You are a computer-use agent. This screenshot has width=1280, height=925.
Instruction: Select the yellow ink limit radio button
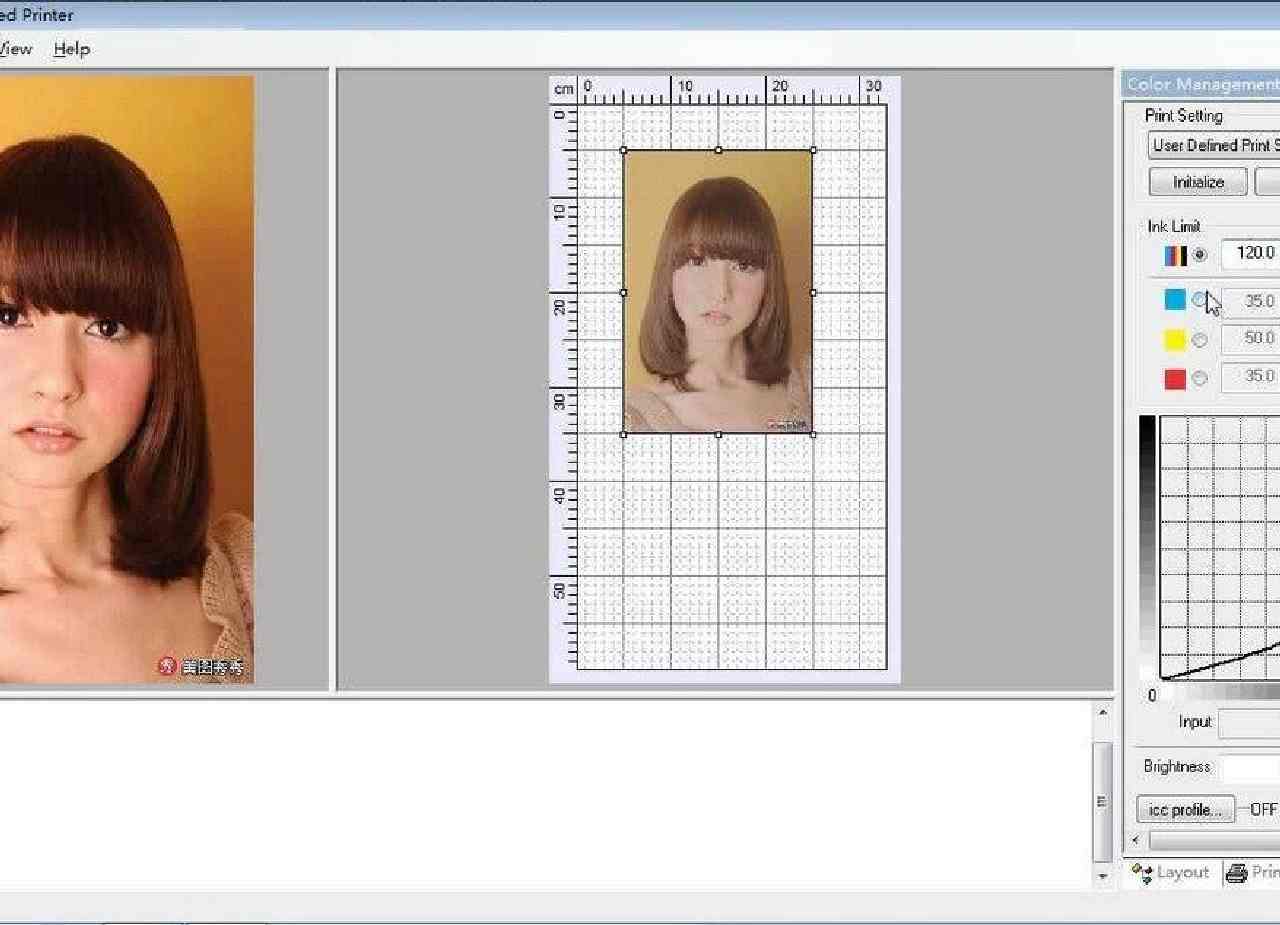pyautogui.click(x=1200, y=340)
